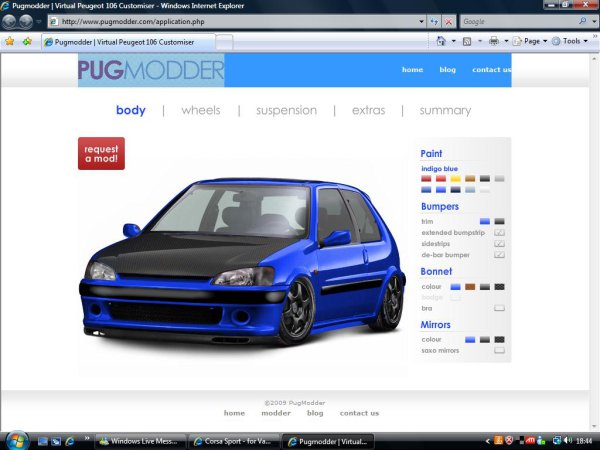Screen dimensions: 600x450
Task: Click the 'request a mod!' button
Action: [x=101, y=154]
